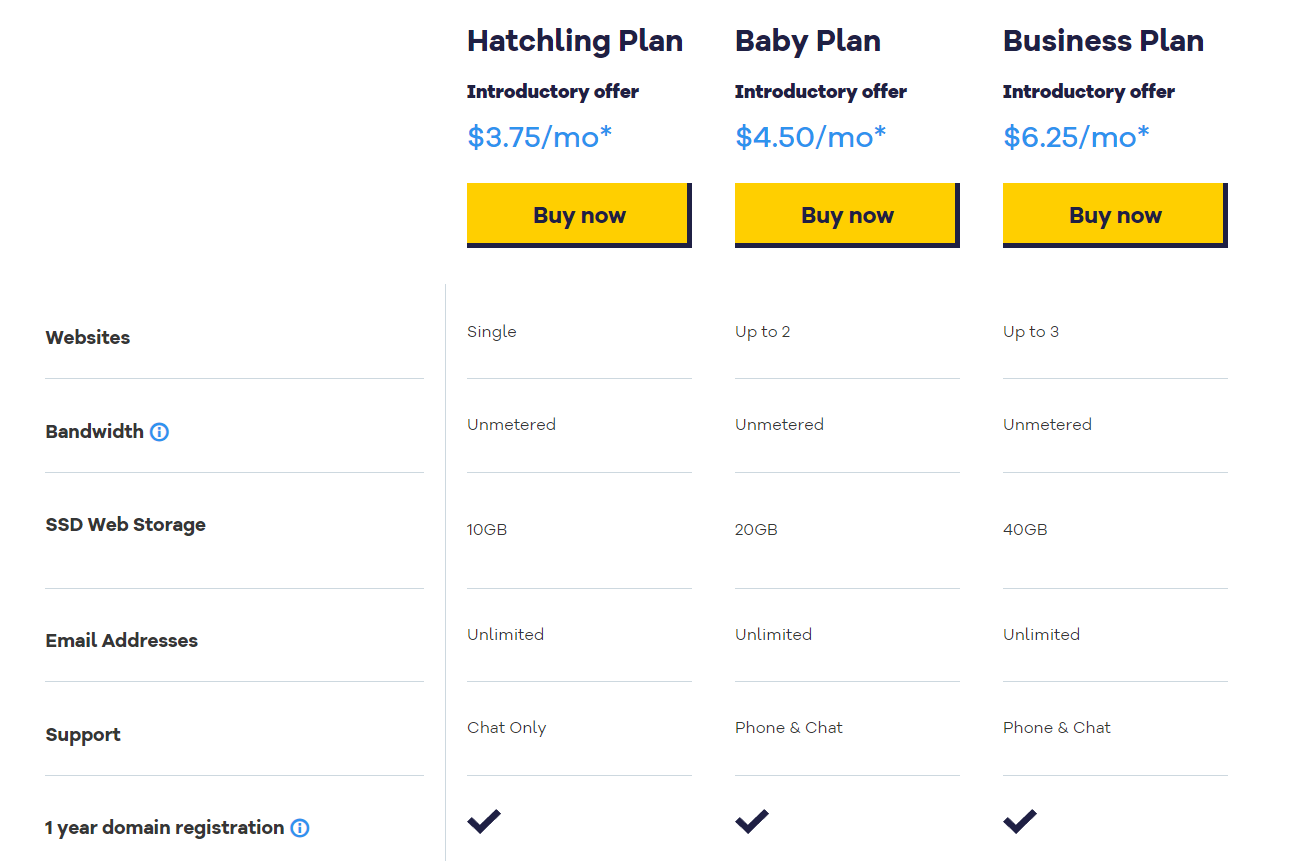
Task: Click Buy now for the Baby Plan
Action: tap(846, 214)
